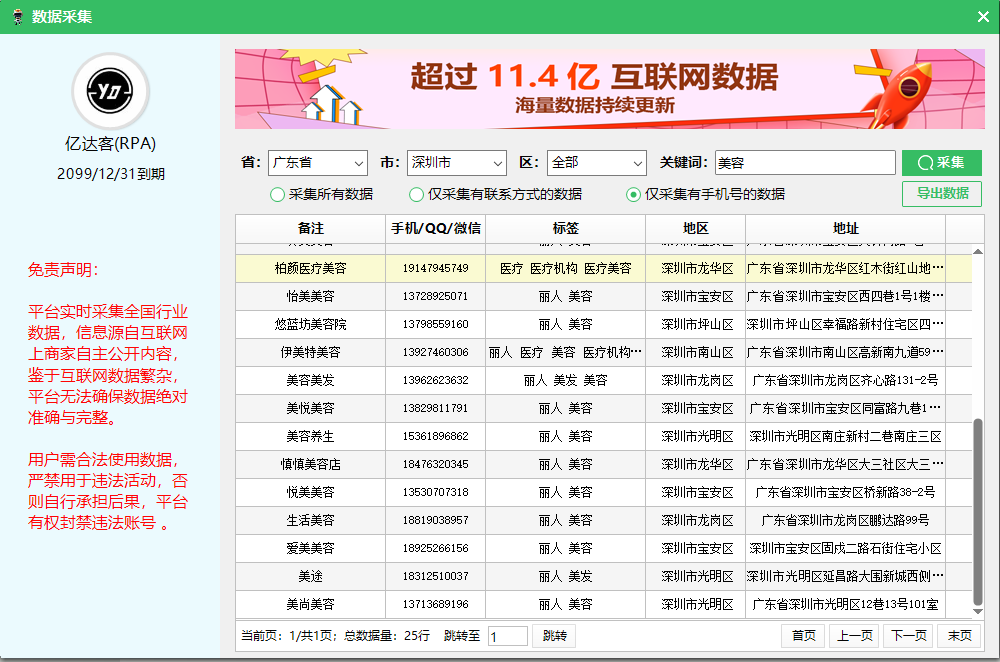Choose the 仅采集有手机号的数据 radio option

point(633,195)
